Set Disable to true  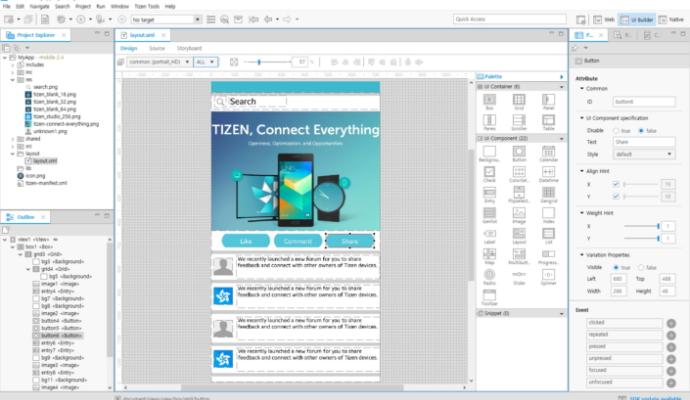pos(615,131)
